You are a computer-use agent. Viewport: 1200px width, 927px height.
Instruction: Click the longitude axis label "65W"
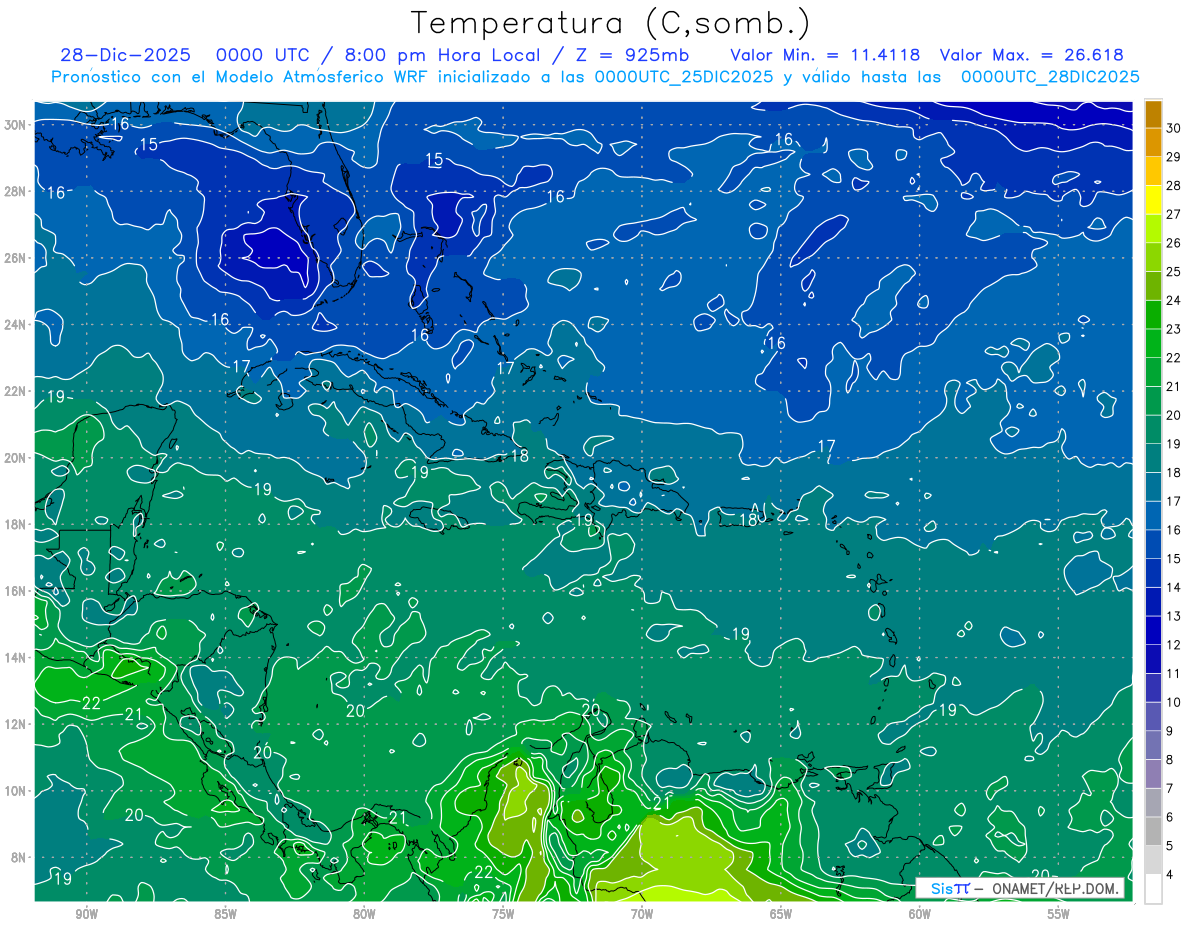click(x=781, y=915)
